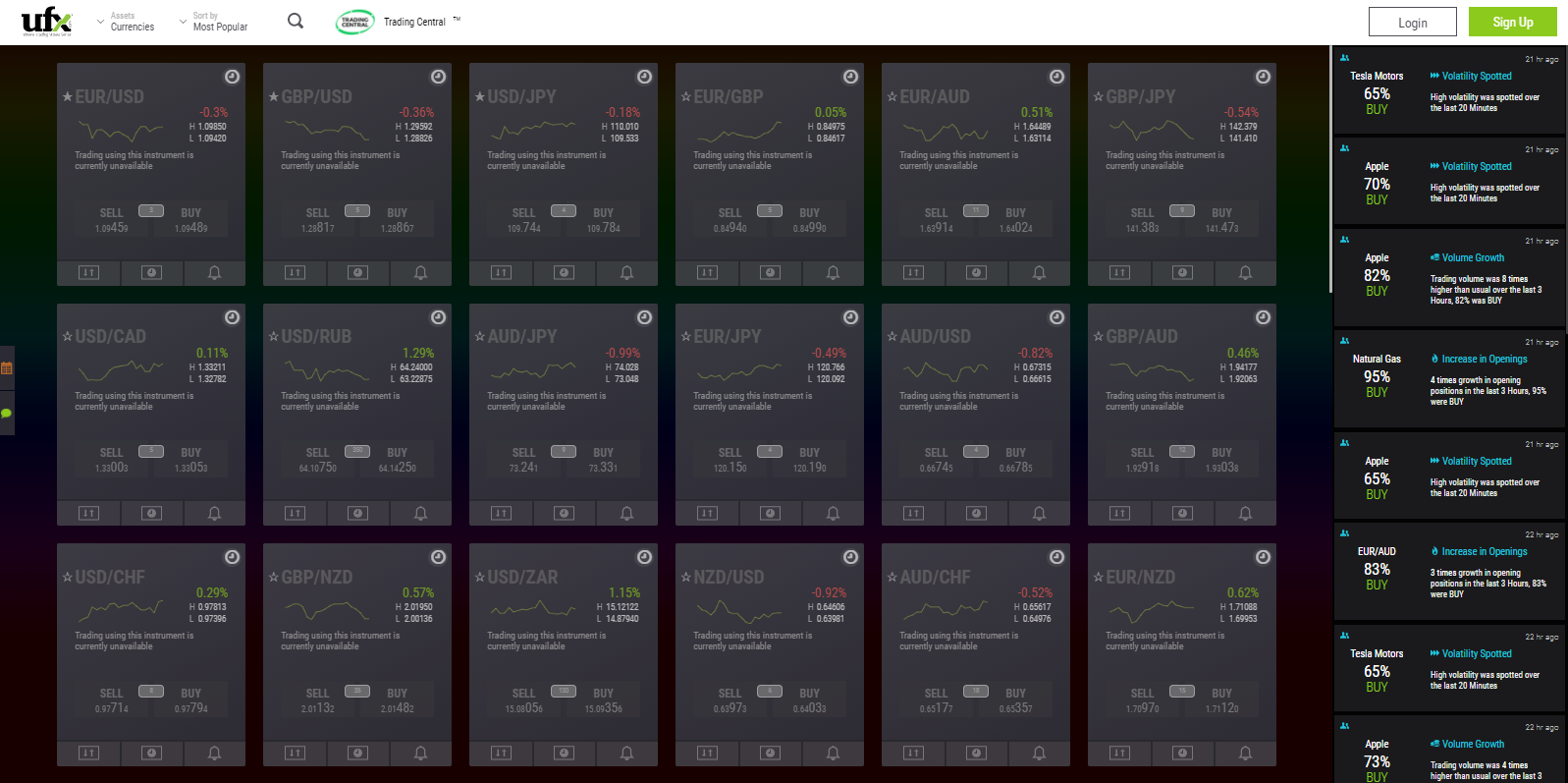Viewport: 1568px width, 783px height.
Task: Click the clock icon atop USD/ZAR card
Action: [644, 557]
